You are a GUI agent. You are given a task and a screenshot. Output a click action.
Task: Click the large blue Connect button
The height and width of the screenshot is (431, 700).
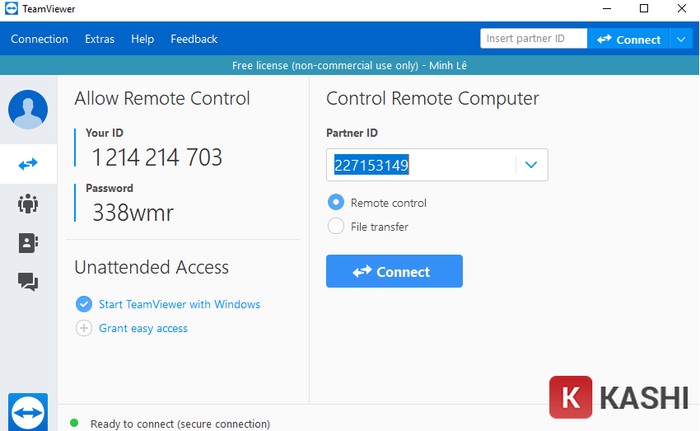394,271
